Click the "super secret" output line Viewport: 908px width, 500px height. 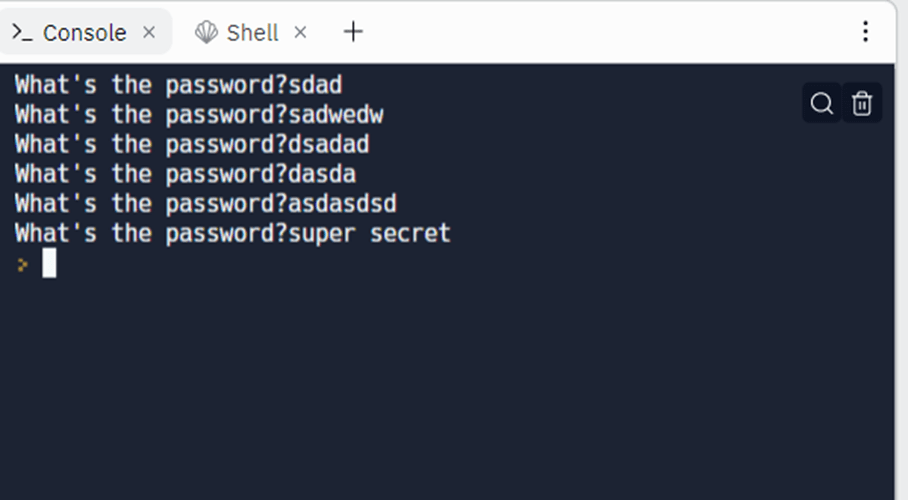coord(233,234)
